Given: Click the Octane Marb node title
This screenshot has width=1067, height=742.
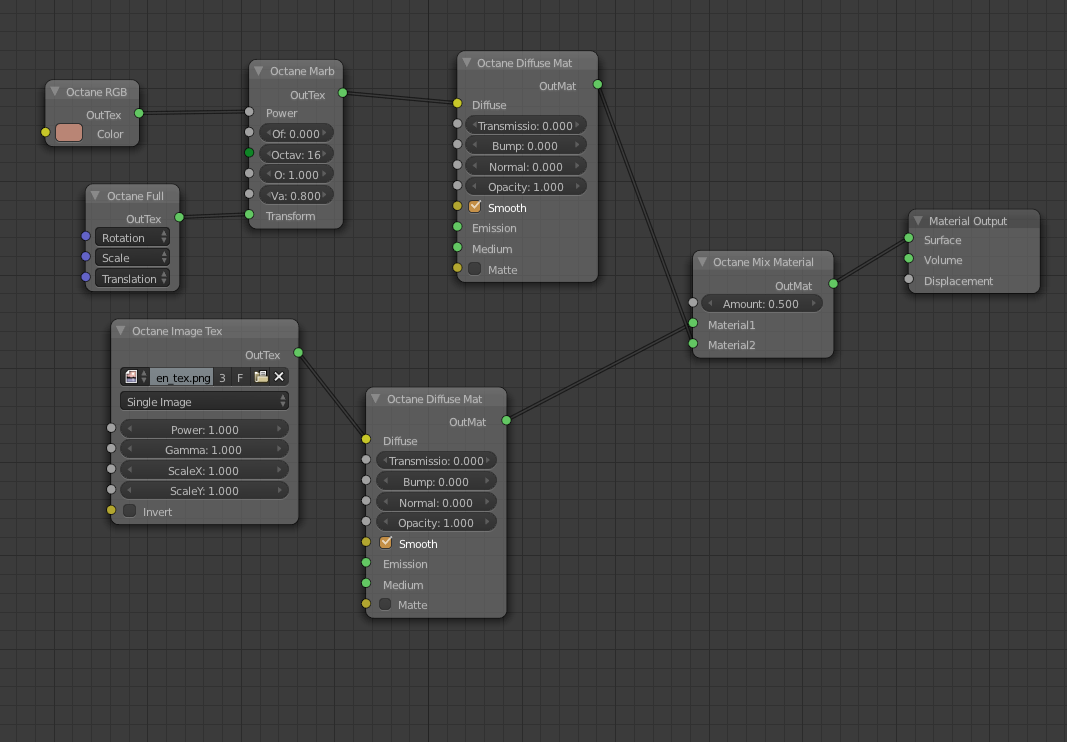Looking at the screenshot, I should tap(302, 71).
